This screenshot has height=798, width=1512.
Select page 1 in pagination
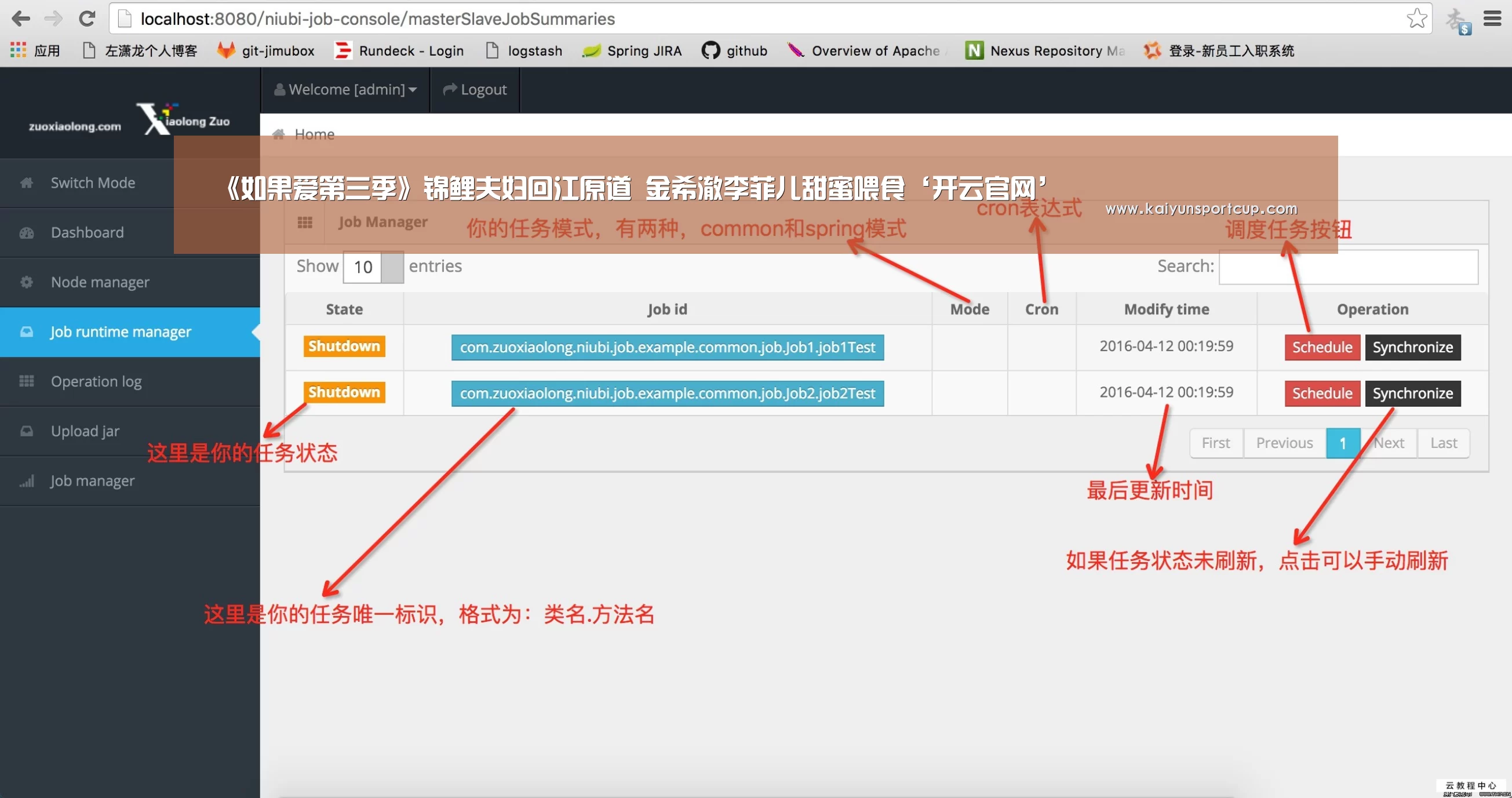click(x=1342, y=443)
